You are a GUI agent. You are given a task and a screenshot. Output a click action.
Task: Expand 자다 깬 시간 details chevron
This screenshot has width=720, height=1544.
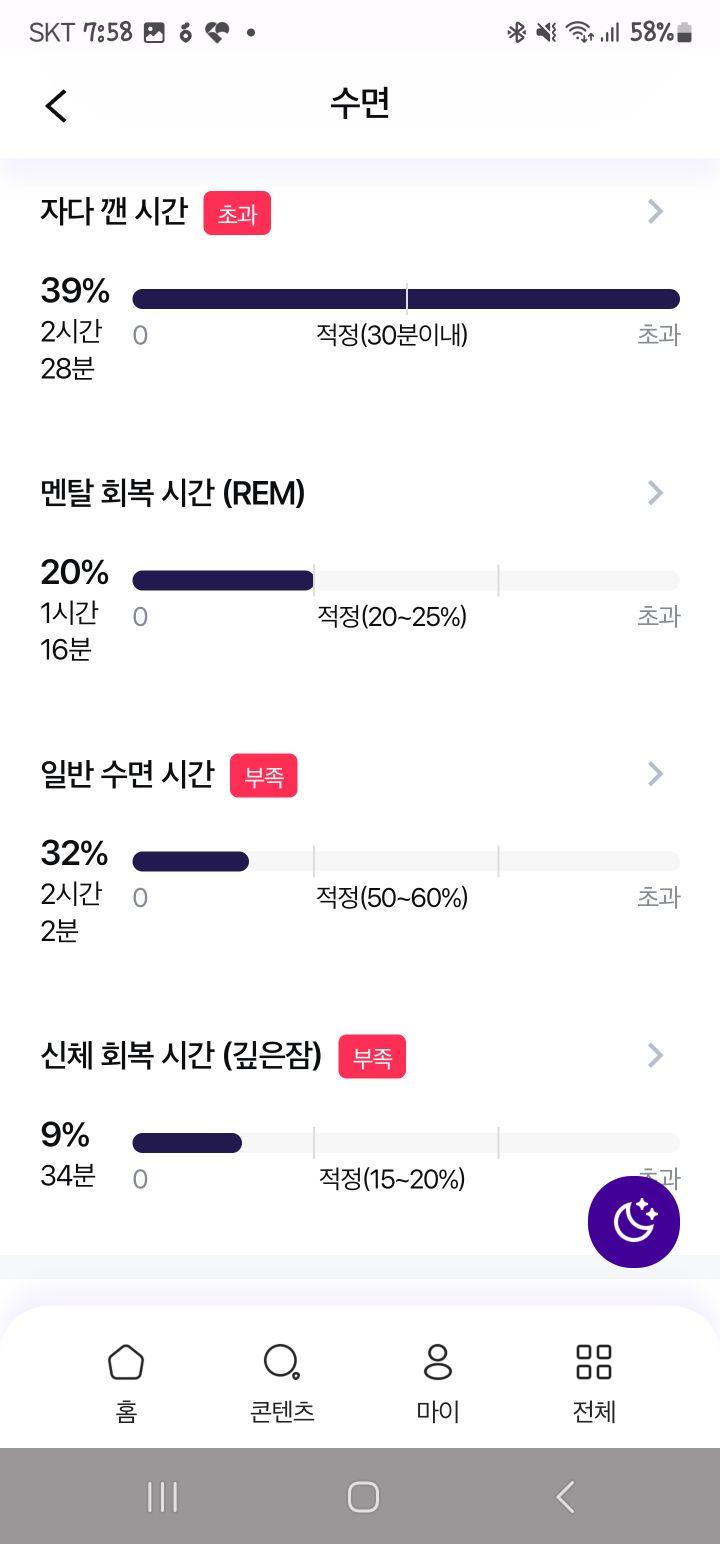pos(656,211)
